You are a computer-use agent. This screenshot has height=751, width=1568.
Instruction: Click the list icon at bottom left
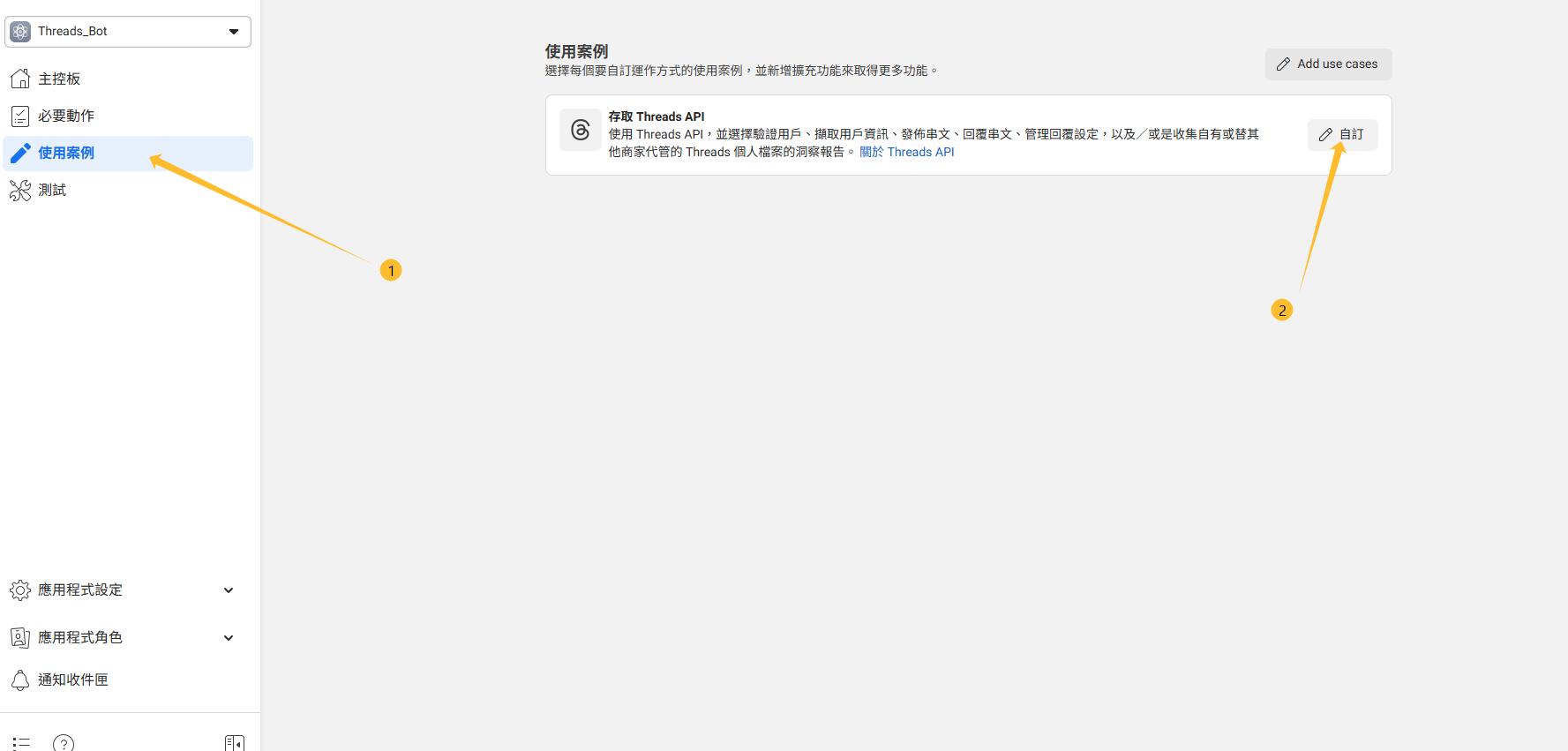click(21, 744)
